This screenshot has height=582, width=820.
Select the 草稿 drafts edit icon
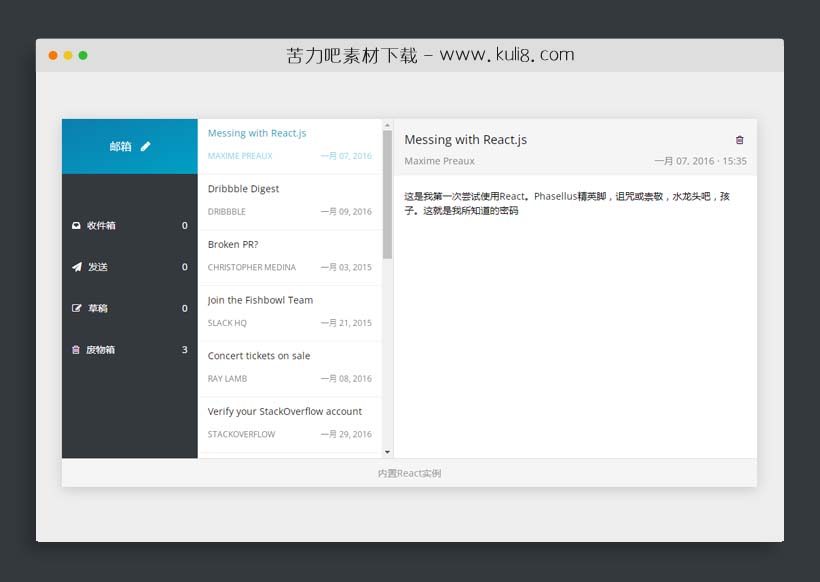point(77,308)
